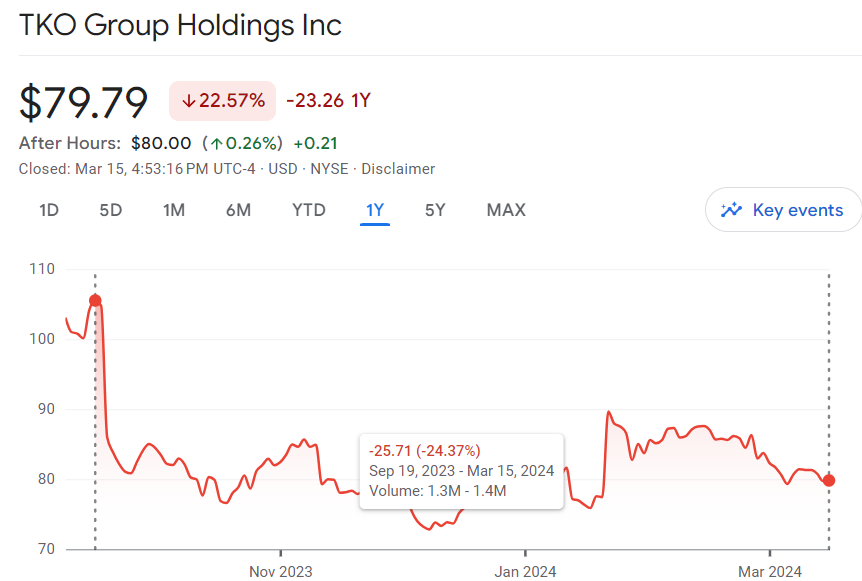Click the Jan 2024 axis label
862x581 pixels.
tap(525, 571)
